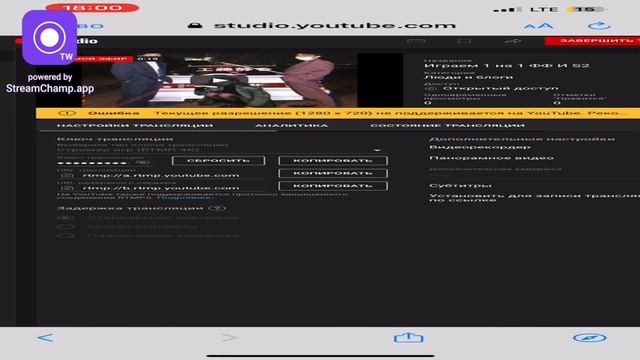Click the share arrow in Studio's top bar
640x360 pixels.
513,41
